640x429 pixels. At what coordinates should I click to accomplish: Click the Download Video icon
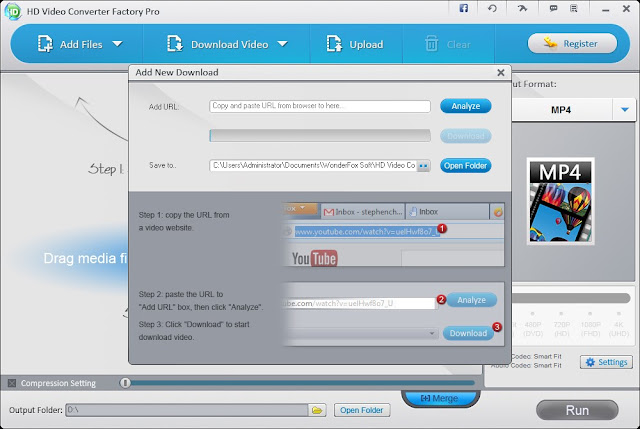pos(175,44)
